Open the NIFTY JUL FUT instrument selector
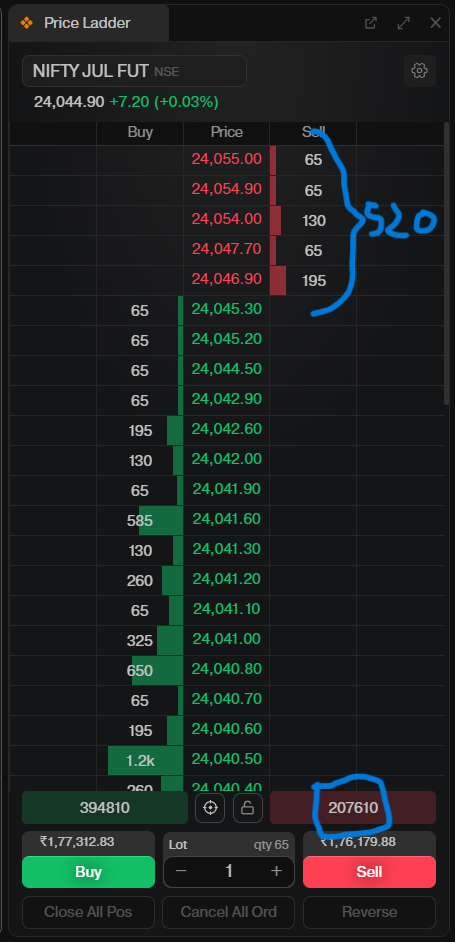 tap(134, 71)
